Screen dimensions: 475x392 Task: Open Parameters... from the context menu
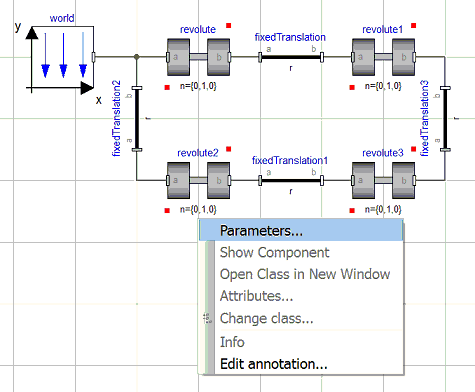[x=301, y=230]
